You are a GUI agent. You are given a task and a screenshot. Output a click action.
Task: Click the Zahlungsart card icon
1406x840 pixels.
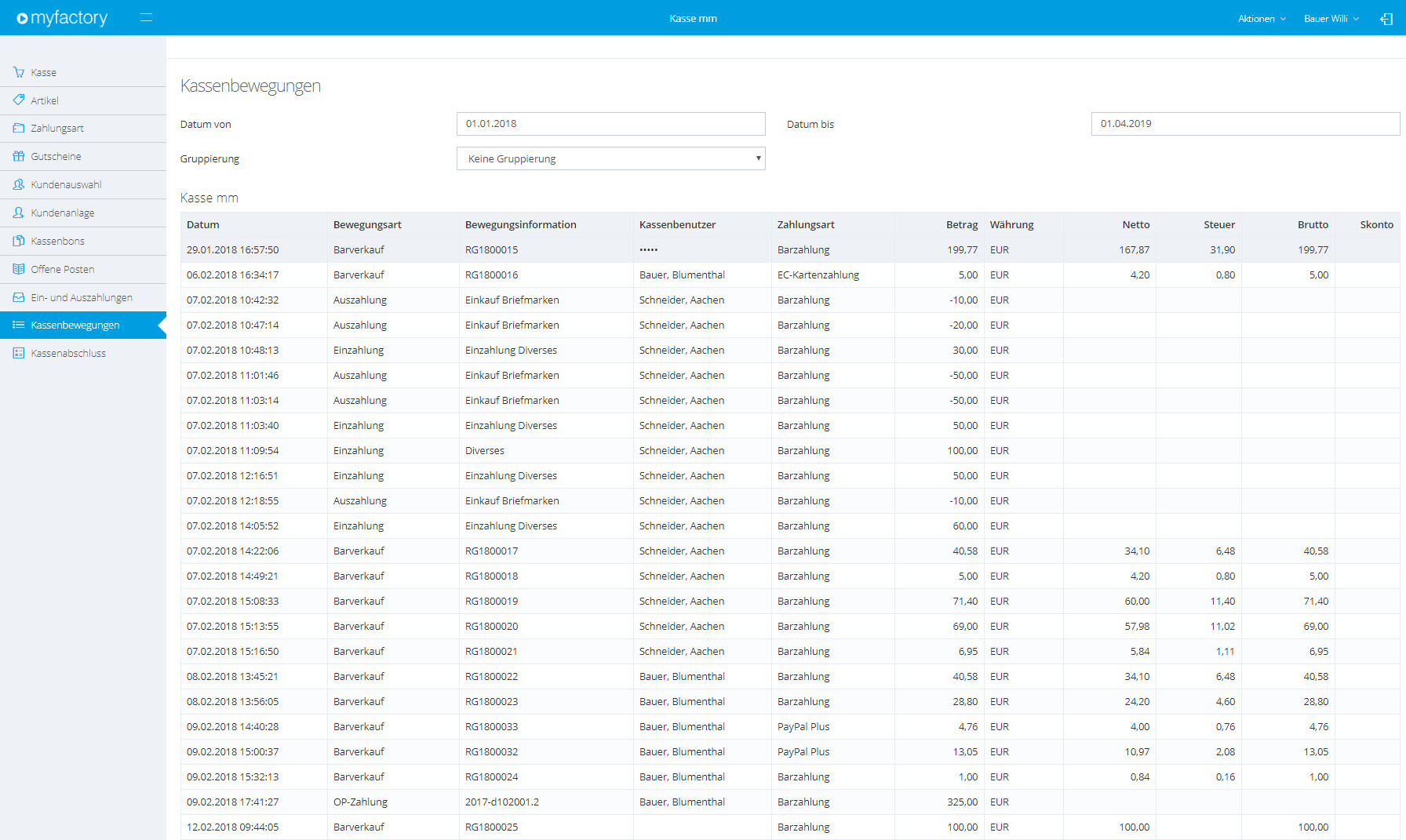click(19, 128)
